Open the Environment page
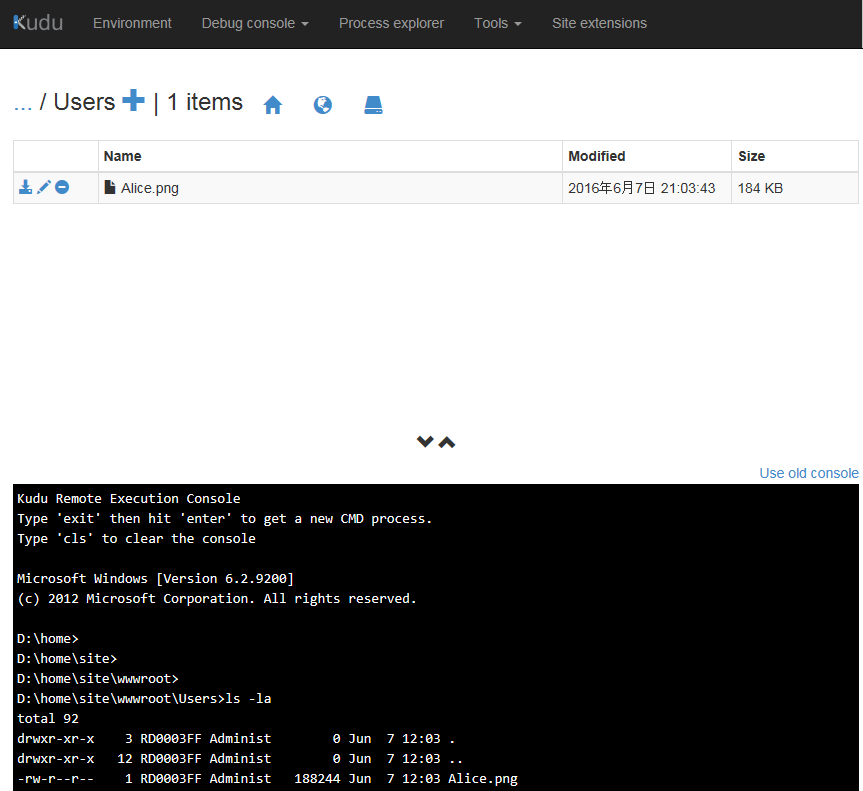This screenshot has width=863, height=791. (x=132, y=23)
